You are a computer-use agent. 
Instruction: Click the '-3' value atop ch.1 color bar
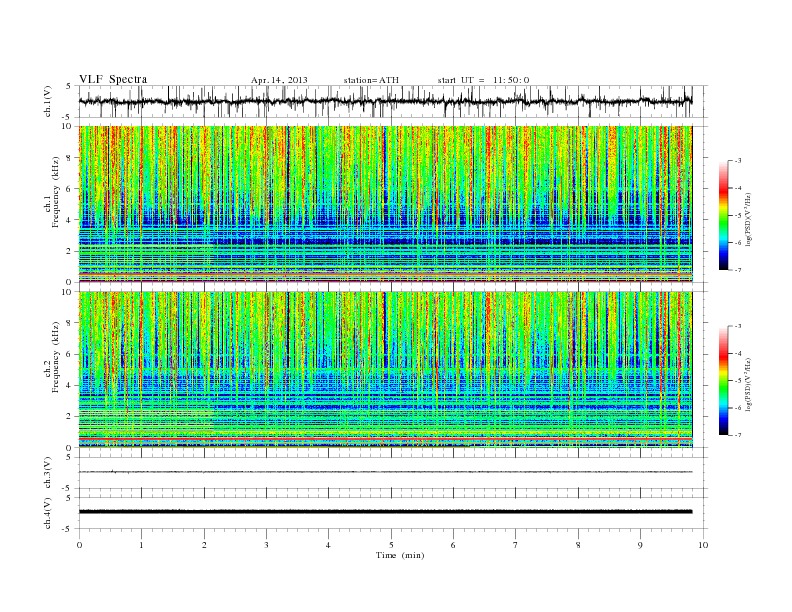pyautogui.click(x=738, y=161)
